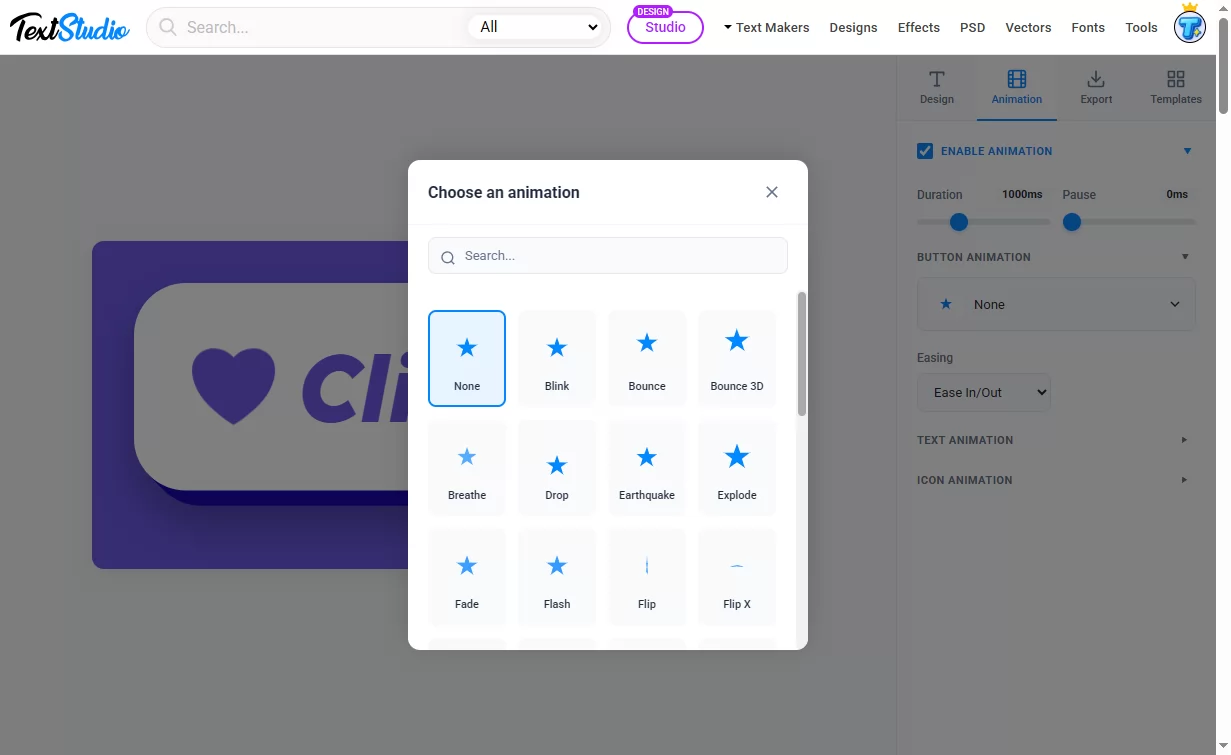Screen dimensions: 1231x755
Task: Open the Export panel icon
Action: tap(1096, 79)
